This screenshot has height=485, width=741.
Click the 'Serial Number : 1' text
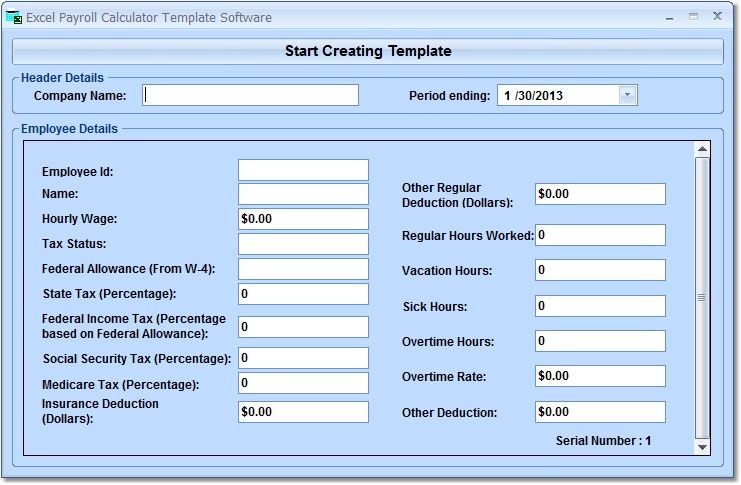[x=603, y=441]
